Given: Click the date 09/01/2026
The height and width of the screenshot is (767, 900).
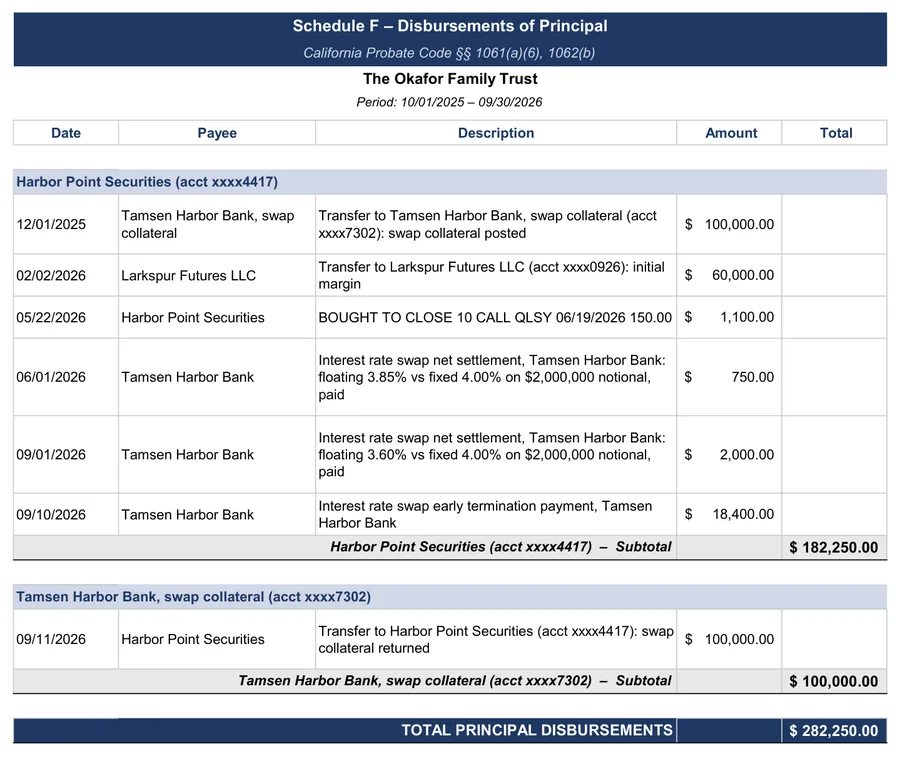Looking at the screenshot, I should click(51, 455).
